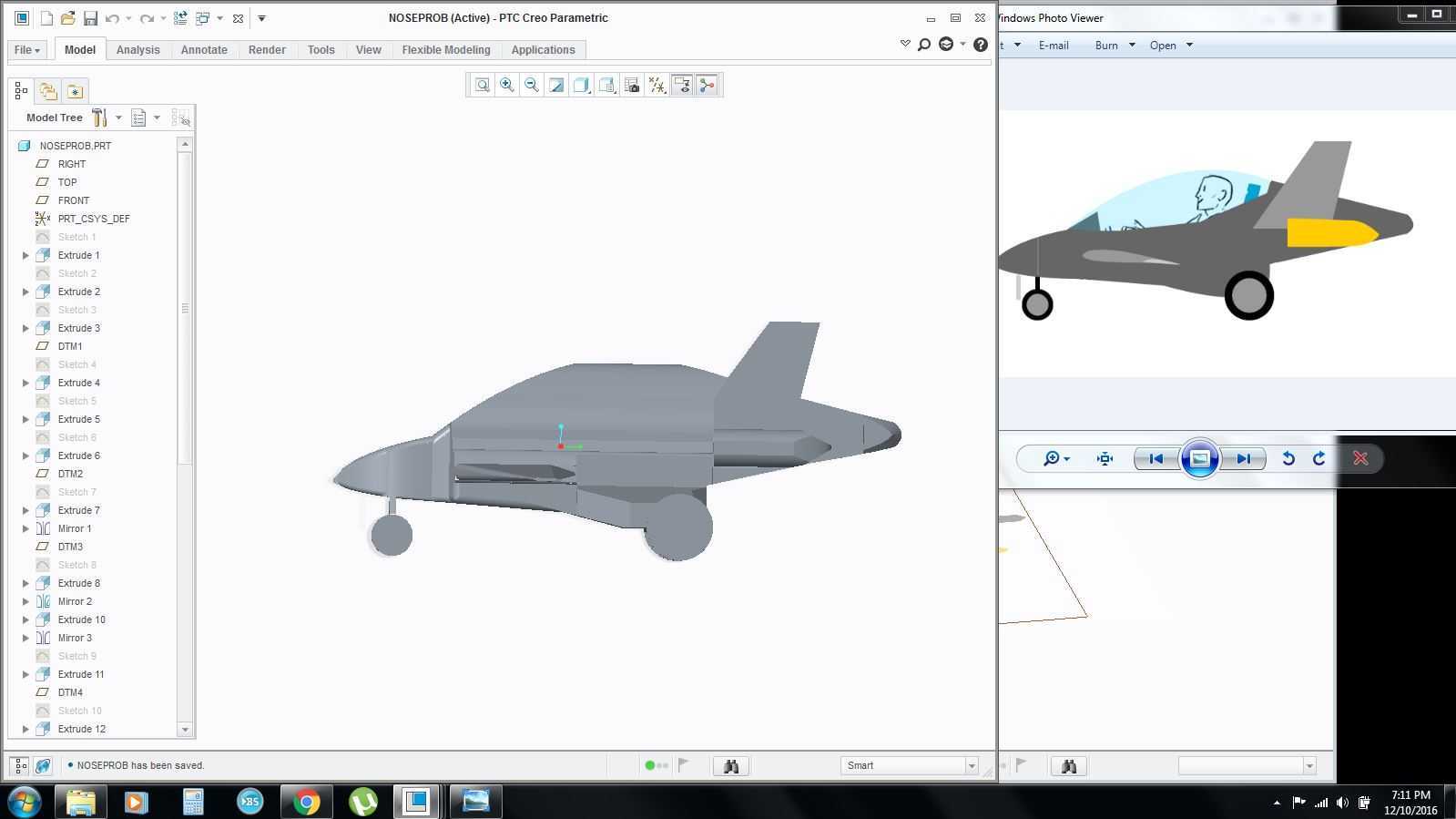Click the Repaint icon in graphics toolbar
Image resolution: width=1456 pixels, height=819 pixels.
(x=556, y=85)
